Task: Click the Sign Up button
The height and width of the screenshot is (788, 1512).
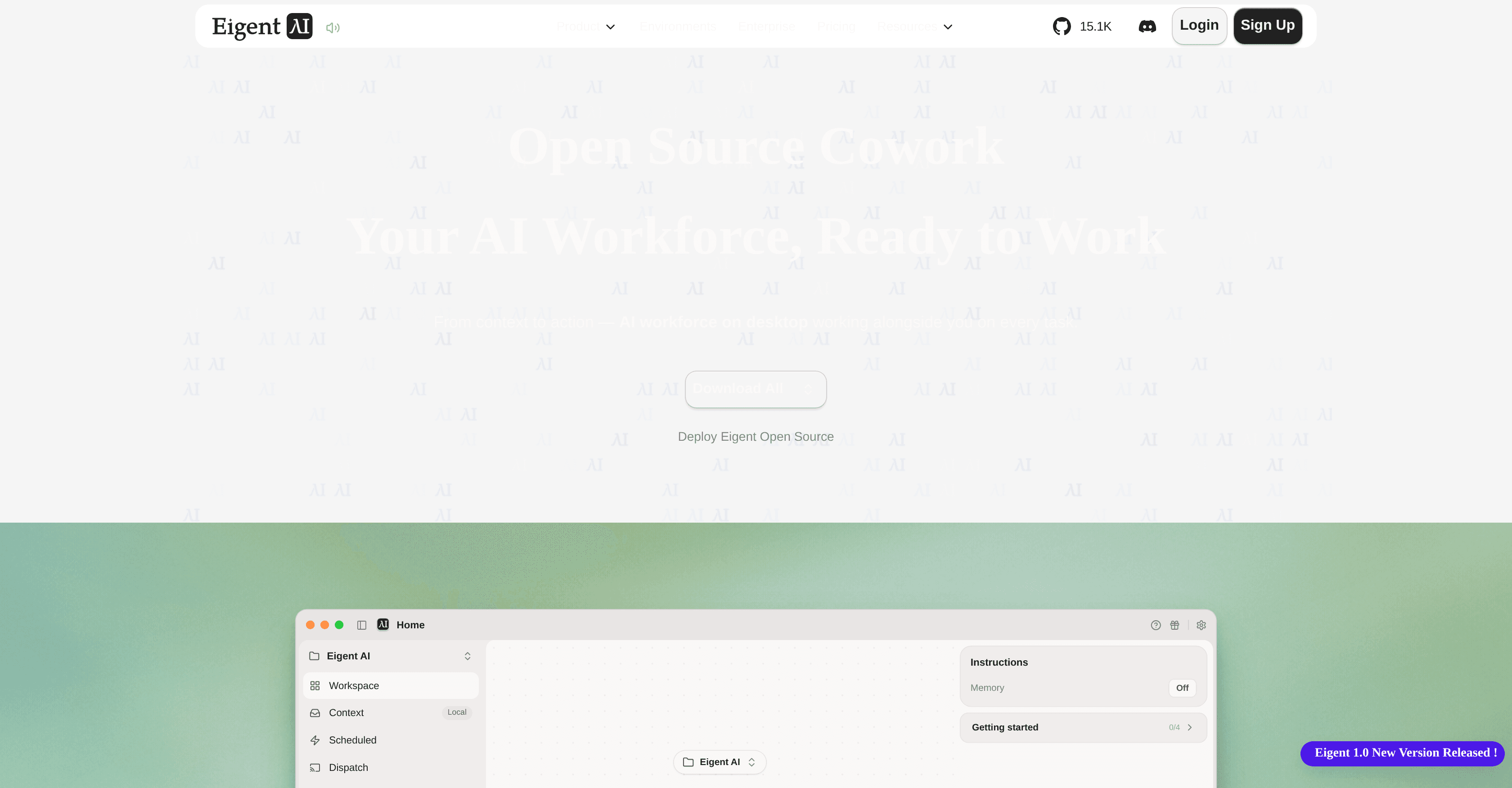Action: coord(1268,26)
